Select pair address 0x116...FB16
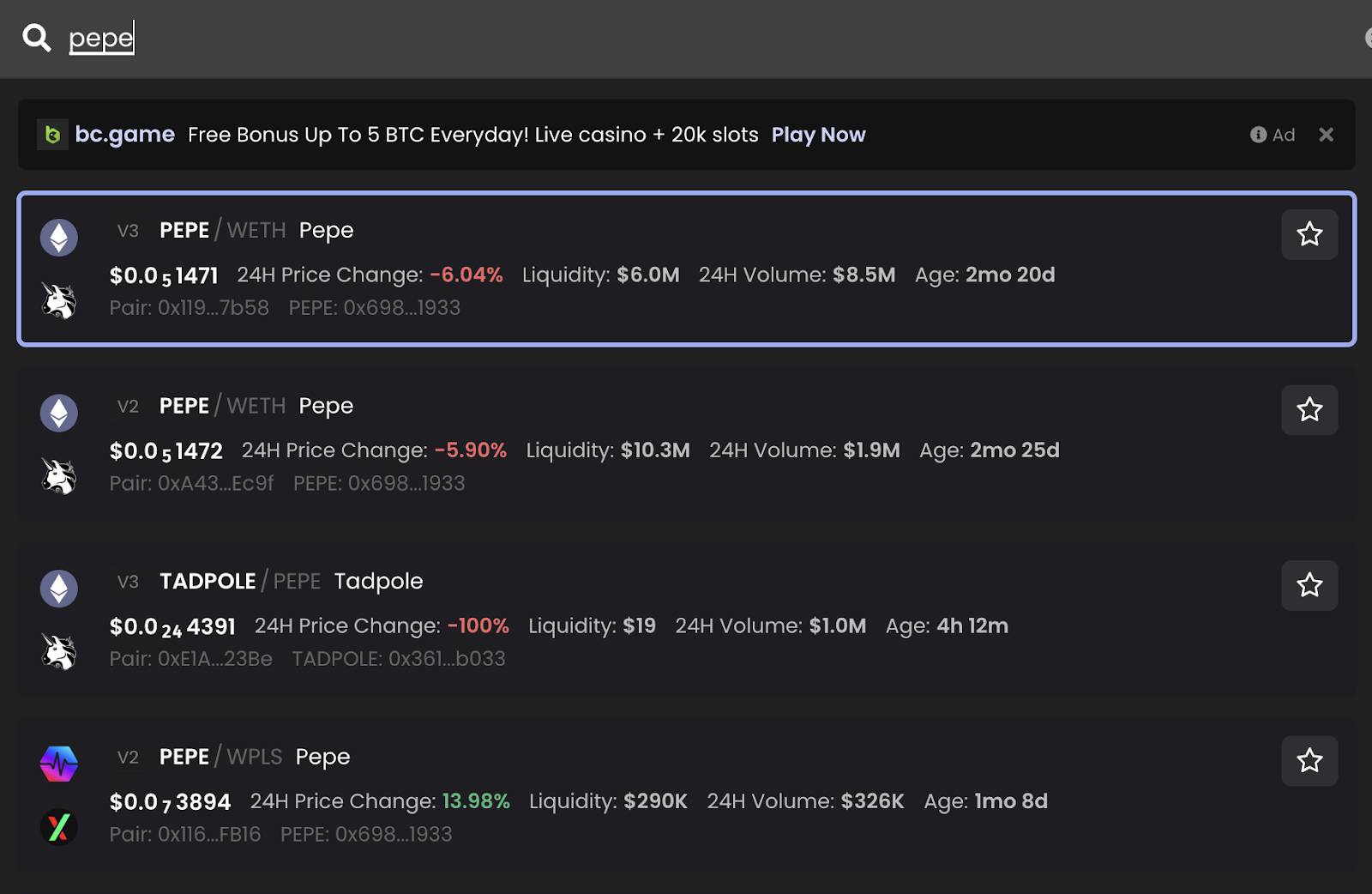The width and height of the screenshot is (1372, 894). click(x=209, y=835)
